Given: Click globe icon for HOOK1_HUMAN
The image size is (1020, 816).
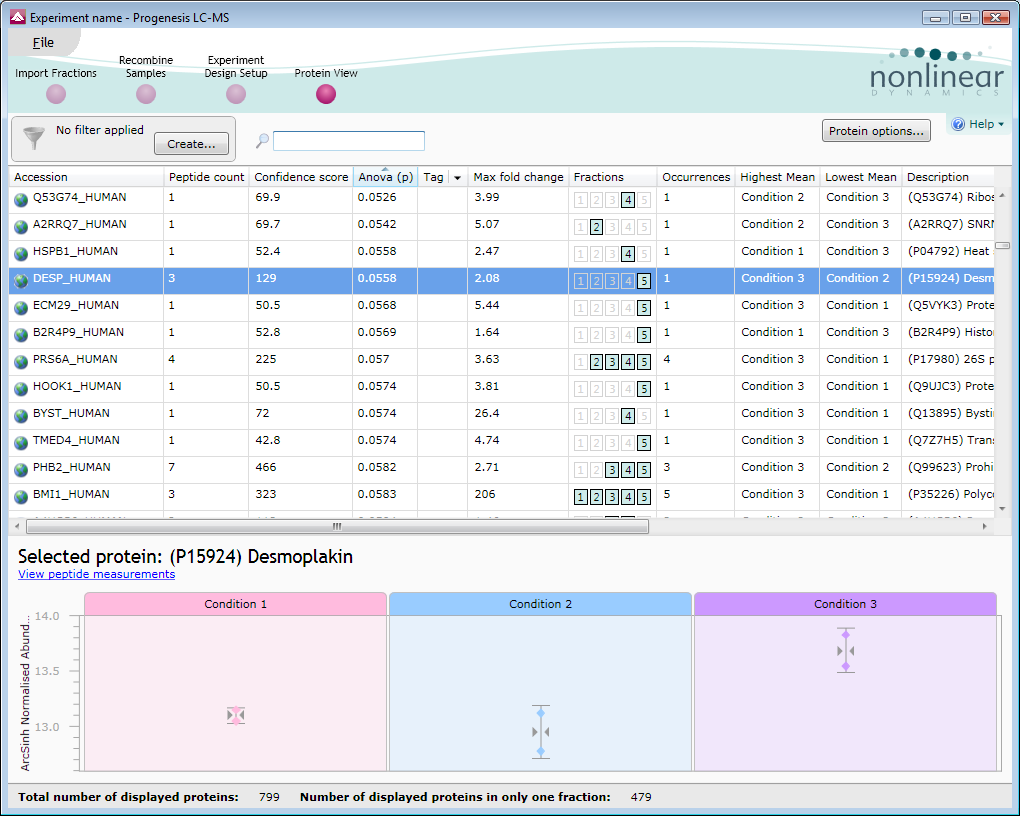Looking at the screenshot, I should click(21, 388).
